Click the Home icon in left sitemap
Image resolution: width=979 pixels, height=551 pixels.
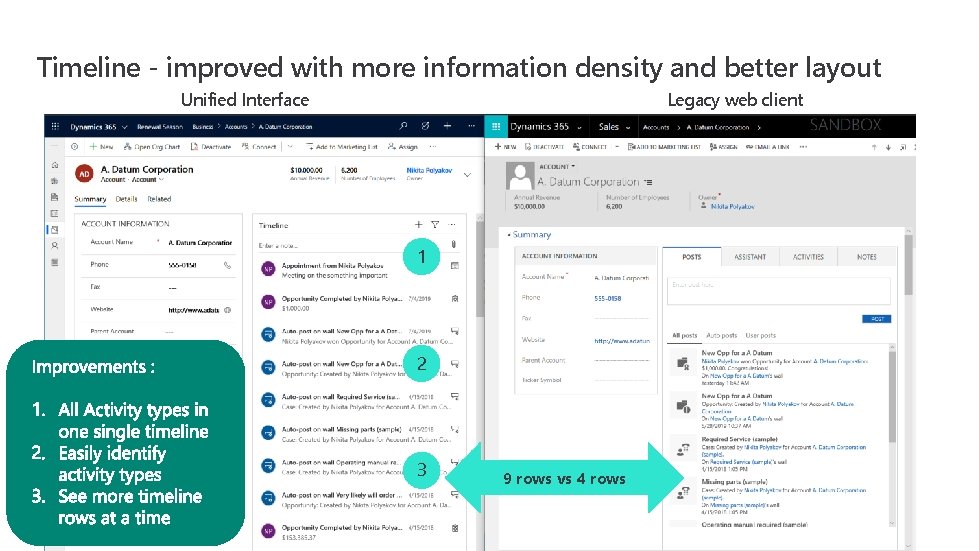click(55, 165)
